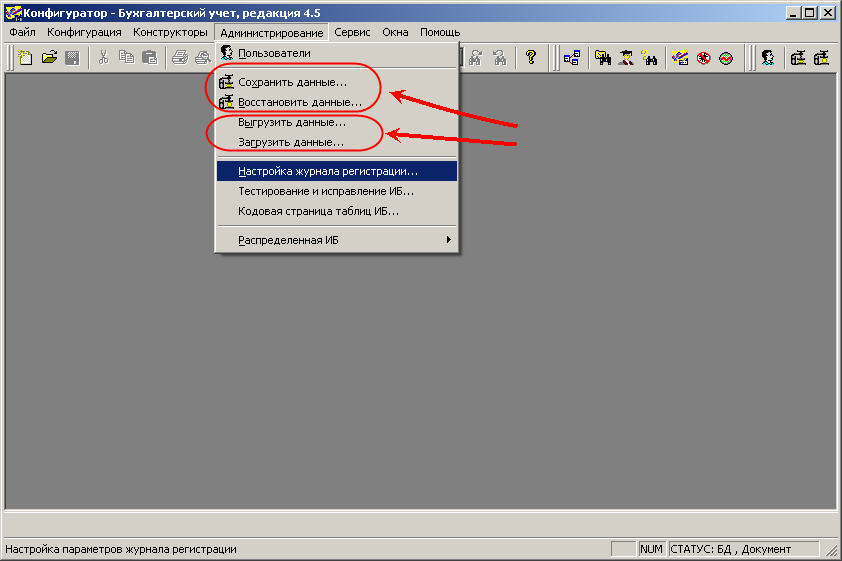
Task: Click the app icon in the title bar
Action: (12, 12)
